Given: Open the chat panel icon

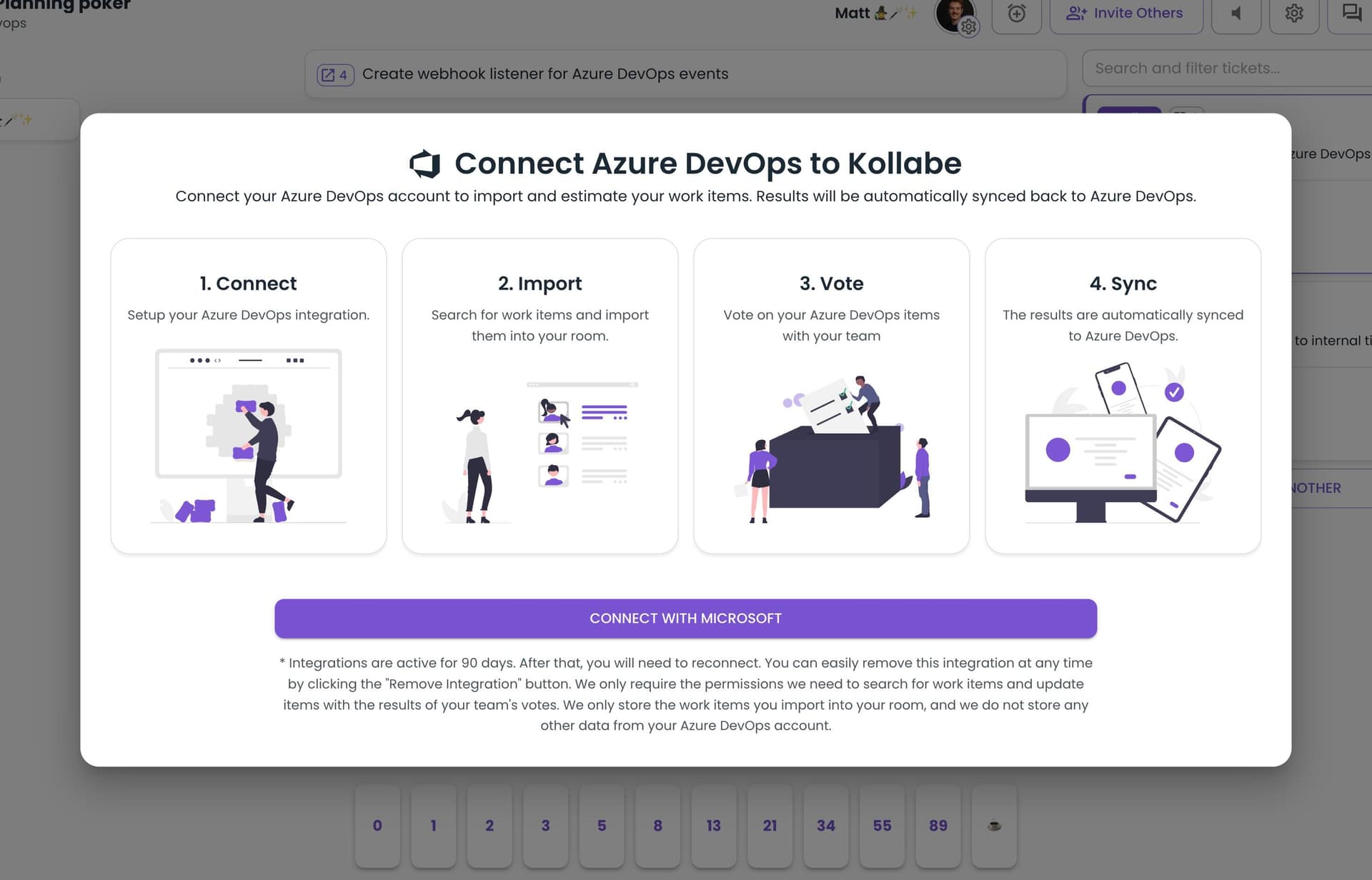Looking at the screenshot, I should pyautogui.click(x=1351, y=13).
